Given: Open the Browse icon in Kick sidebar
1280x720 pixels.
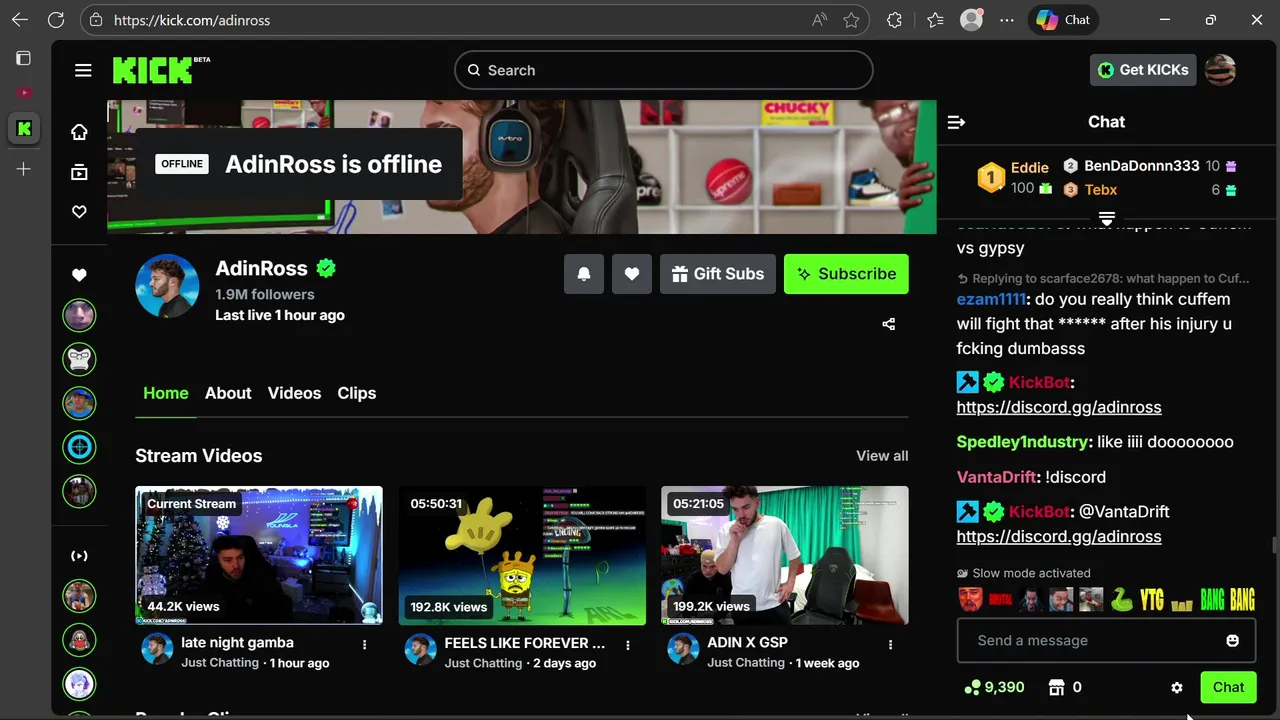Looking at the screenshot, I should (79, 172).
